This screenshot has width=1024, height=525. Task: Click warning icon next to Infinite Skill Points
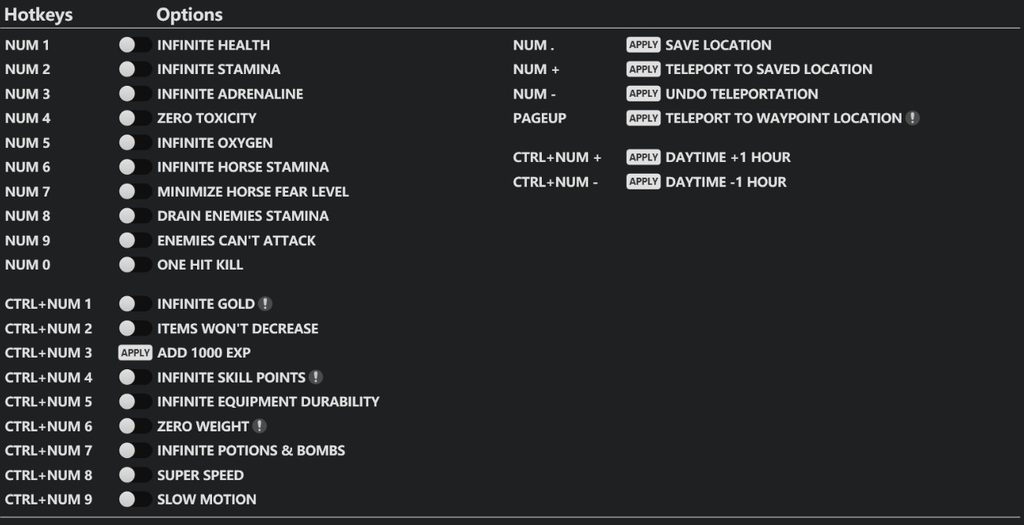(315, 377)
